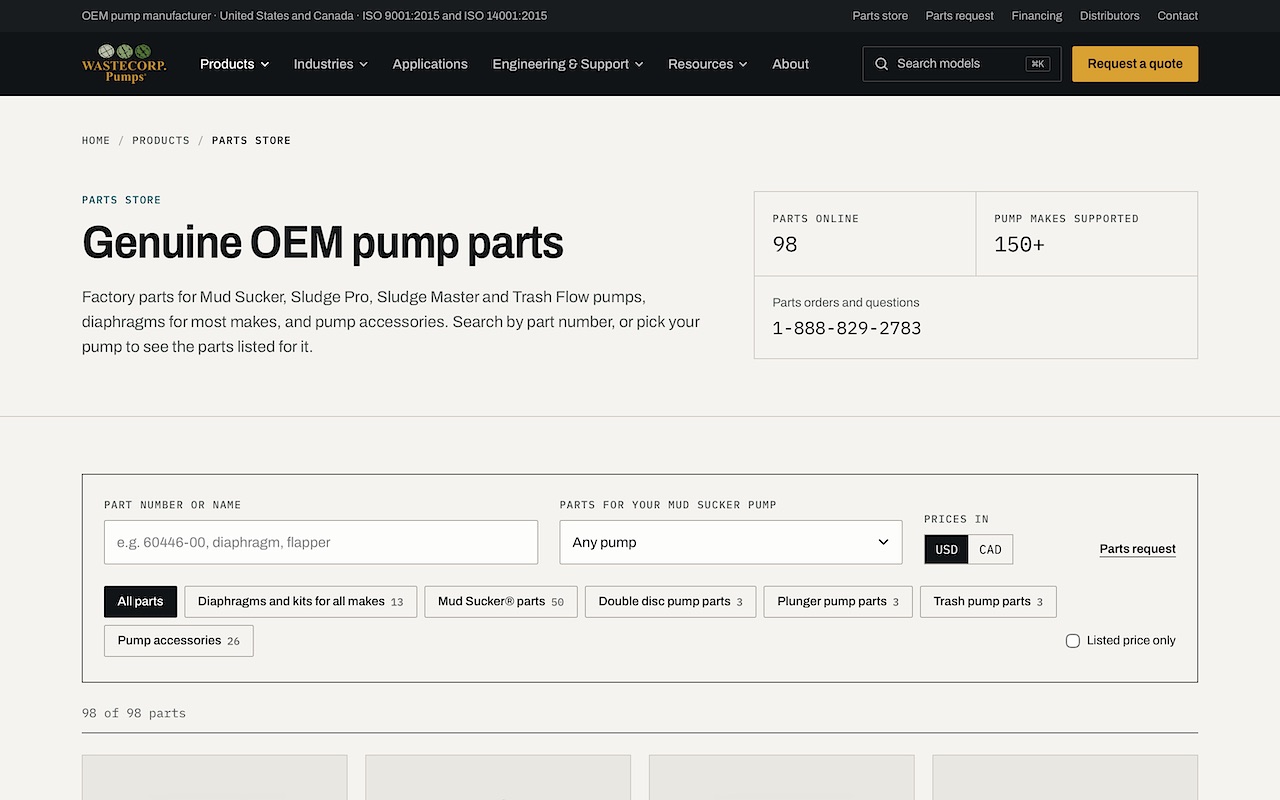This screenshot has height=800, width=1280.
Task: Go to the Distributors page
Action: click(x=1110, y=16)
